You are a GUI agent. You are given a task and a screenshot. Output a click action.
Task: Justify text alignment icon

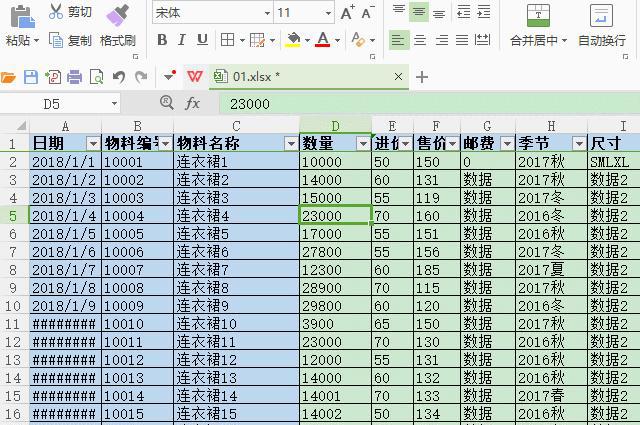point(462,40)
